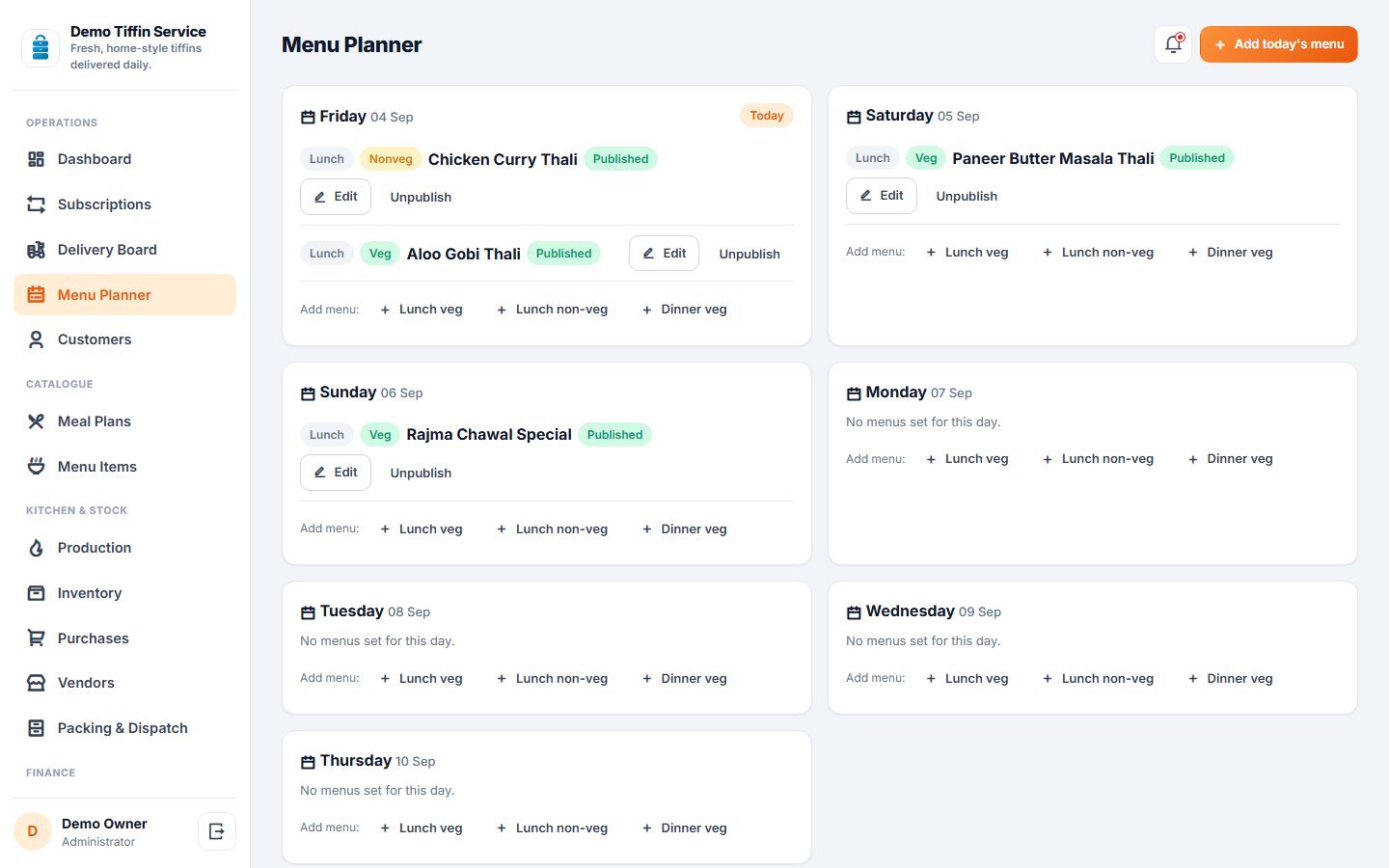Click the Nonveg tag on Chicken Curry Thali
The width and height of the screenshot is (1389, 868).
pyautogui.click(x=391, y=159)
